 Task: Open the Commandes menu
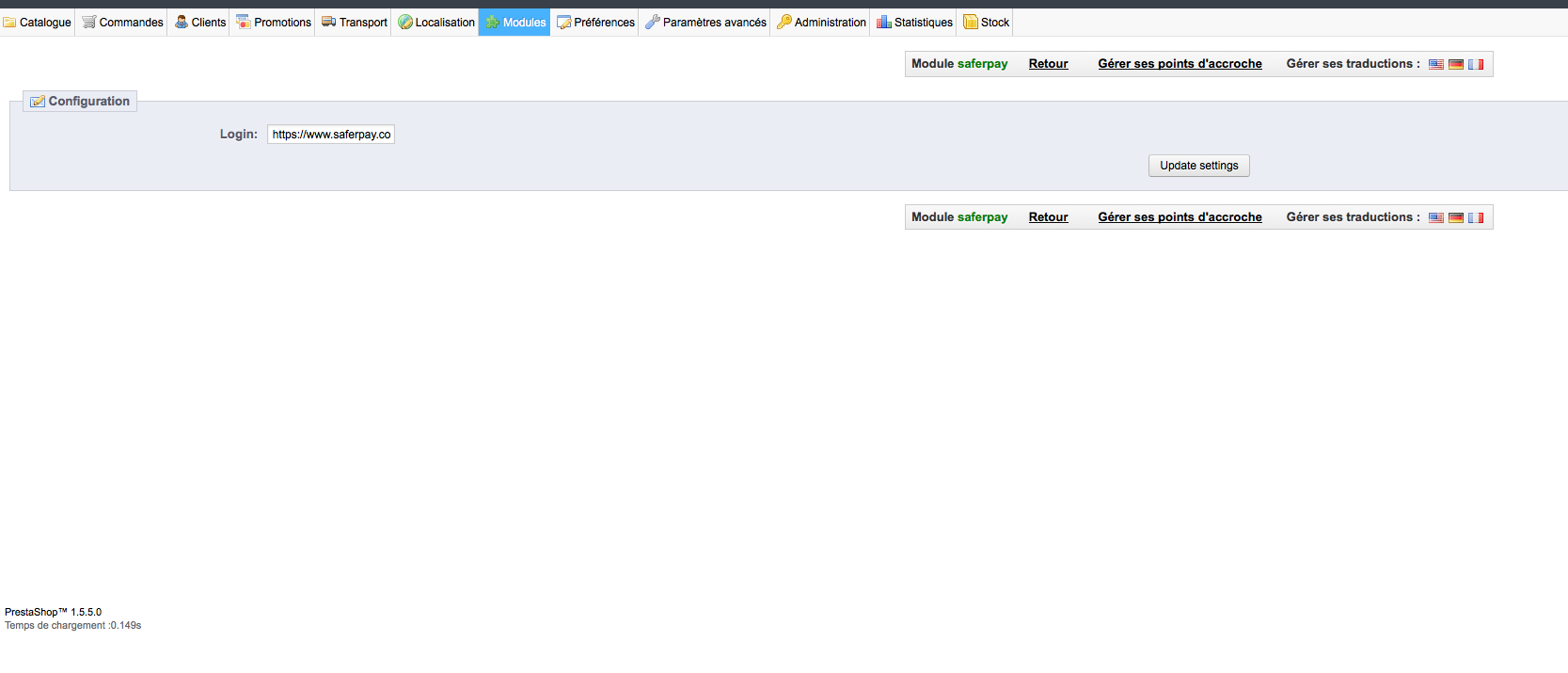pyautogui.click(x=122, y=23)
